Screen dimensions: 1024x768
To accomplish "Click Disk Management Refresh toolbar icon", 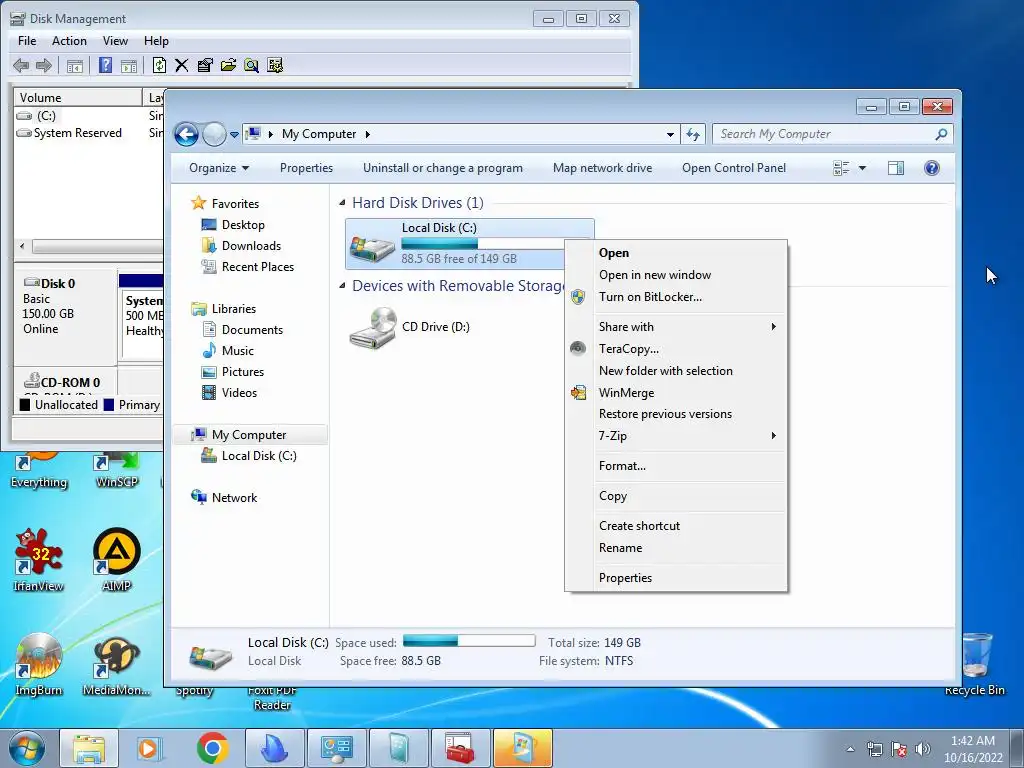I will (159, 65).
